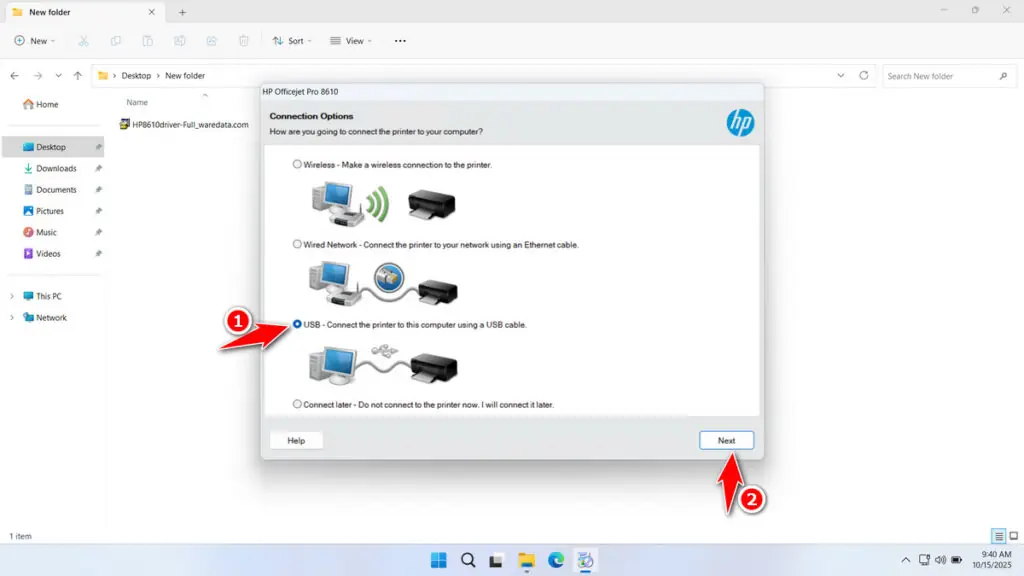Click the Paste icon in Explorer toolbar
The width and height of the screenshot is (1024, 576).
click(148, 40)
